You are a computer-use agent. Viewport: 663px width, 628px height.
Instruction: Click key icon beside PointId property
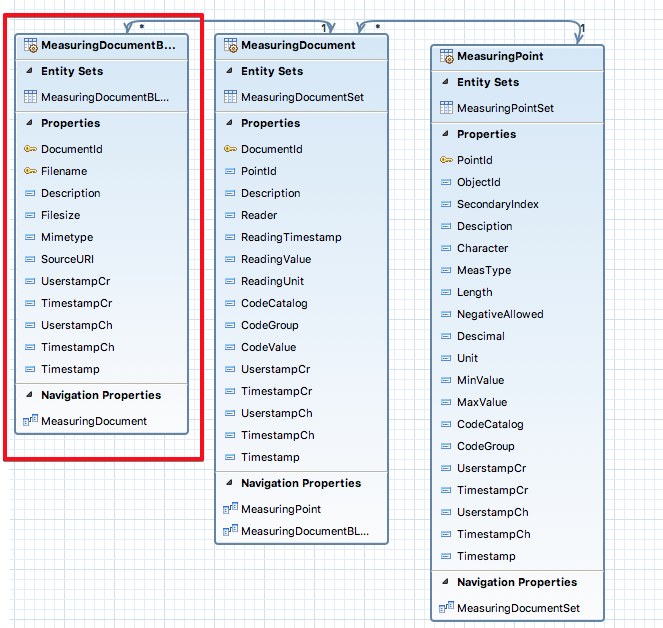[446, 160]
